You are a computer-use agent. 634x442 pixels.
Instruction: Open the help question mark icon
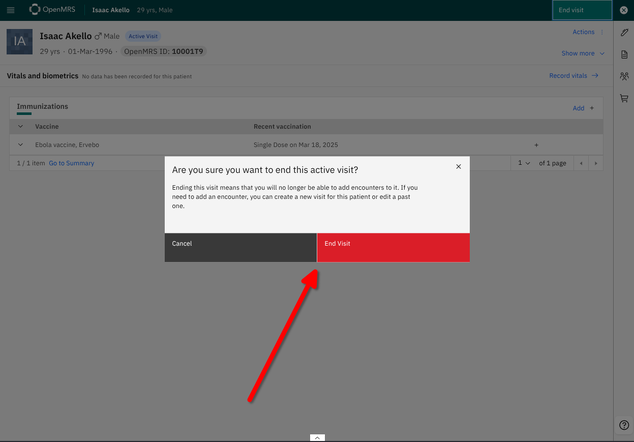[x=624, y=426]
